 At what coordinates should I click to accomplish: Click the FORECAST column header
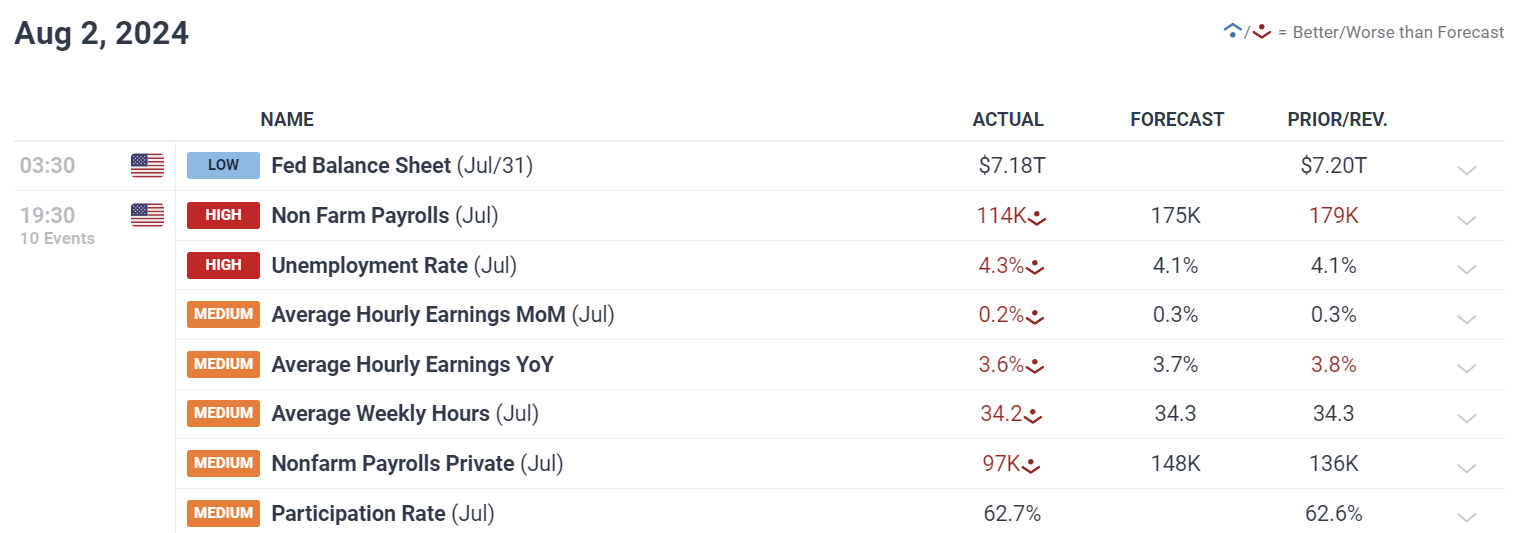tap(1177, 119)
